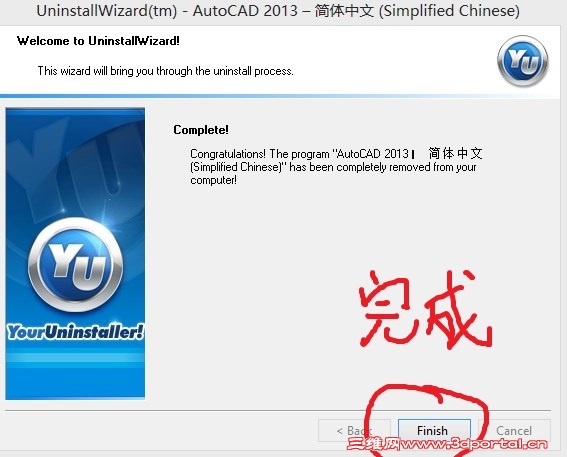
Task: Click the divider line above buttons
Action: click(278, 410)
